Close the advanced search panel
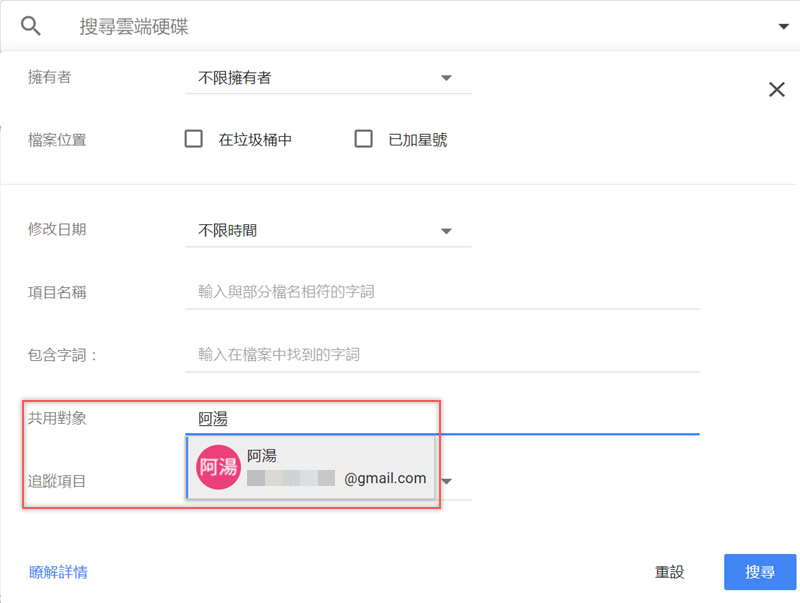This screenshot has width=800, height=603. point(776,90)
